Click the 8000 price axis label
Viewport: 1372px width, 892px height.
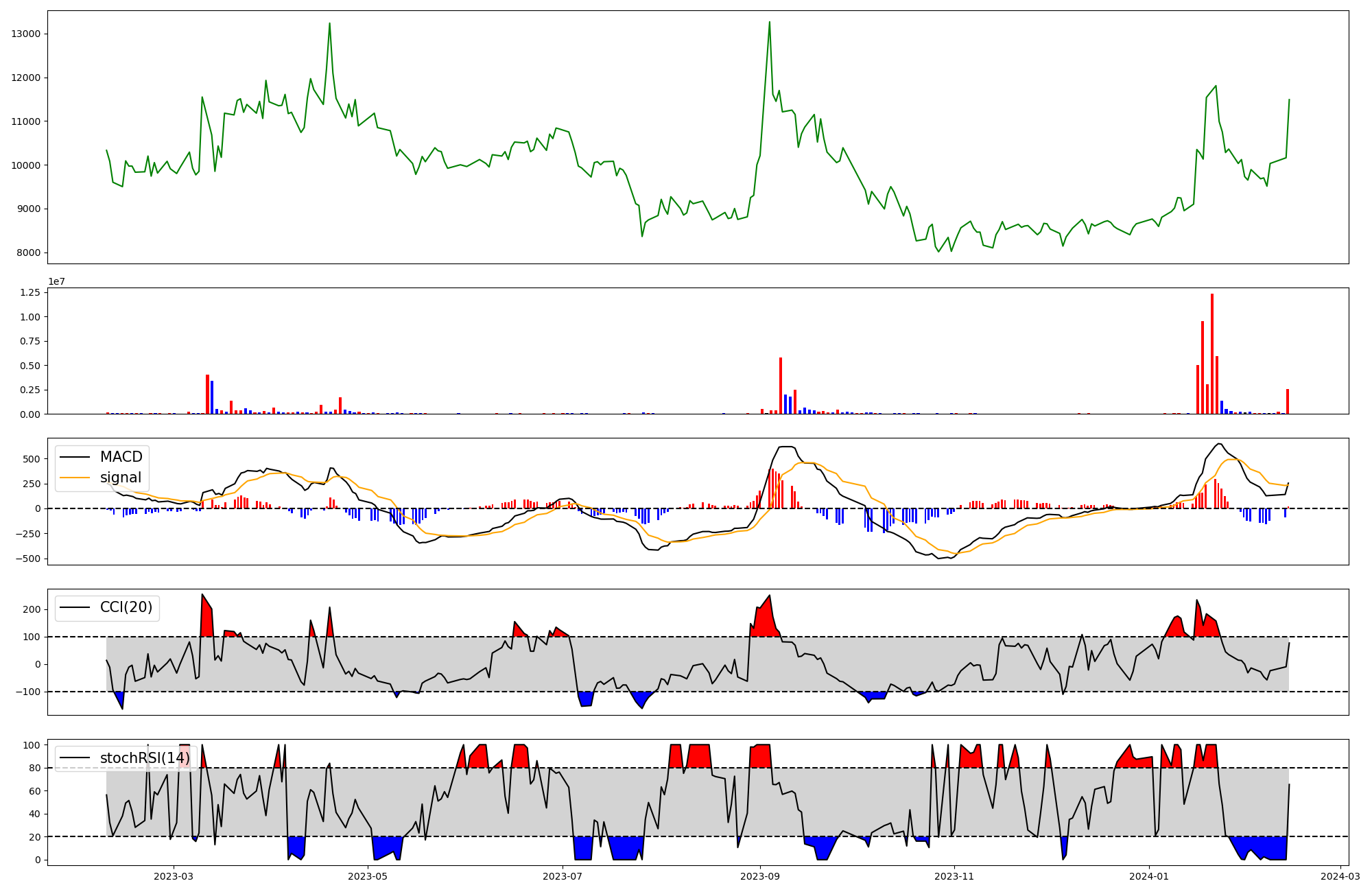tap(29, 253)
